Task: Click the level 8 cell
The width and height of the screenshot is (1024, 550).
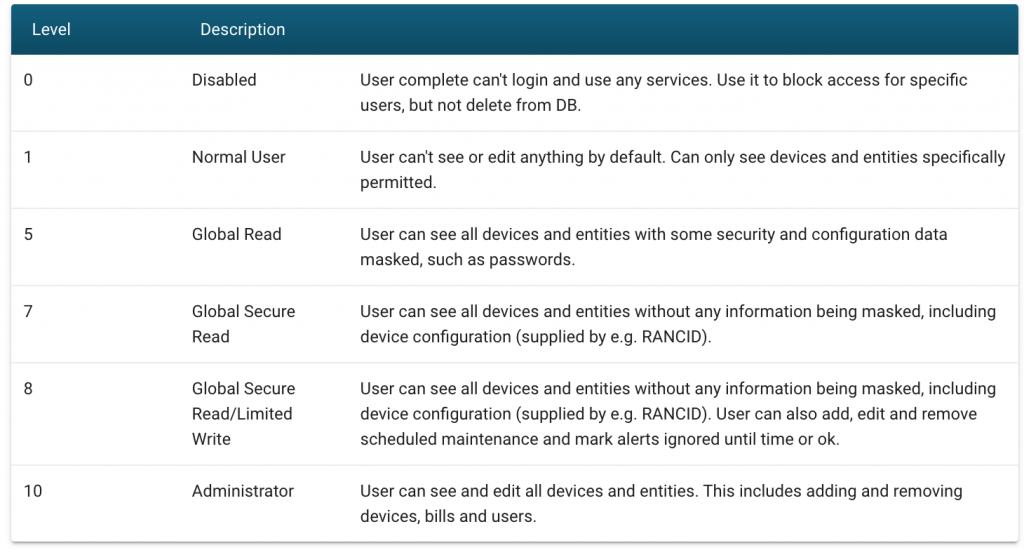Action: (x=28, y=388)
